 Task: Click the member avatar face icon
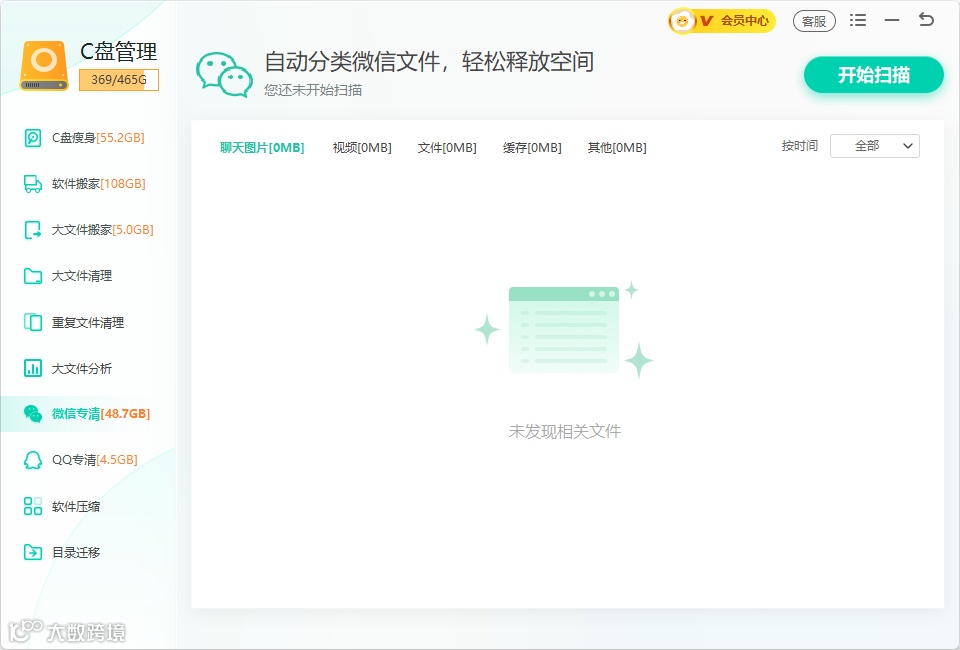tap(681, 21)
